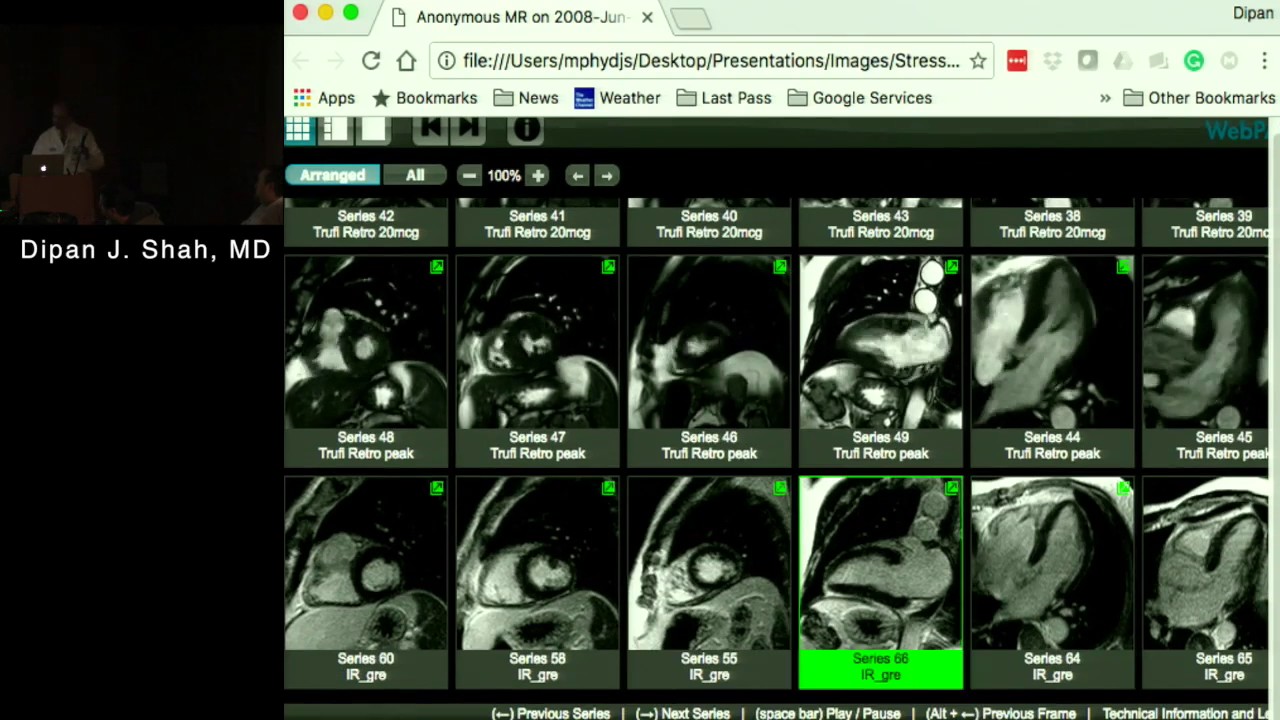Open the Other Bookmarks folder
The width and height of the screenshot is (1280, 720).
1199,98
